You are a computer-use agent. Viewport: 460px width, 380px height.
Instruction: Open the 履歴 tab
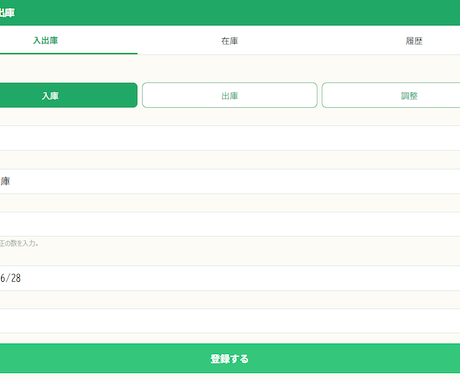coord(414,41)
